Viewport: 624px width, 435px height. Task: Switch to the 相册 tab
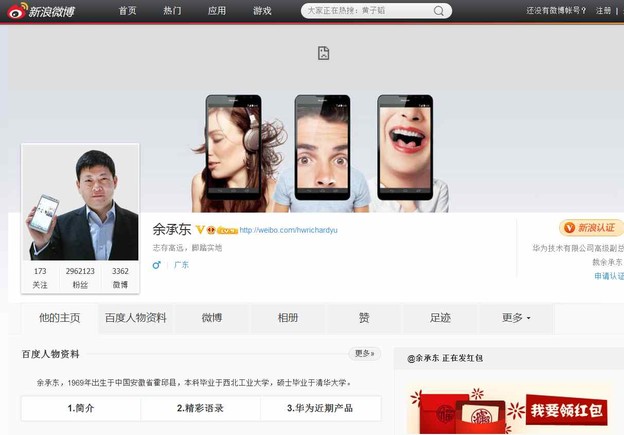click(288, 318)
